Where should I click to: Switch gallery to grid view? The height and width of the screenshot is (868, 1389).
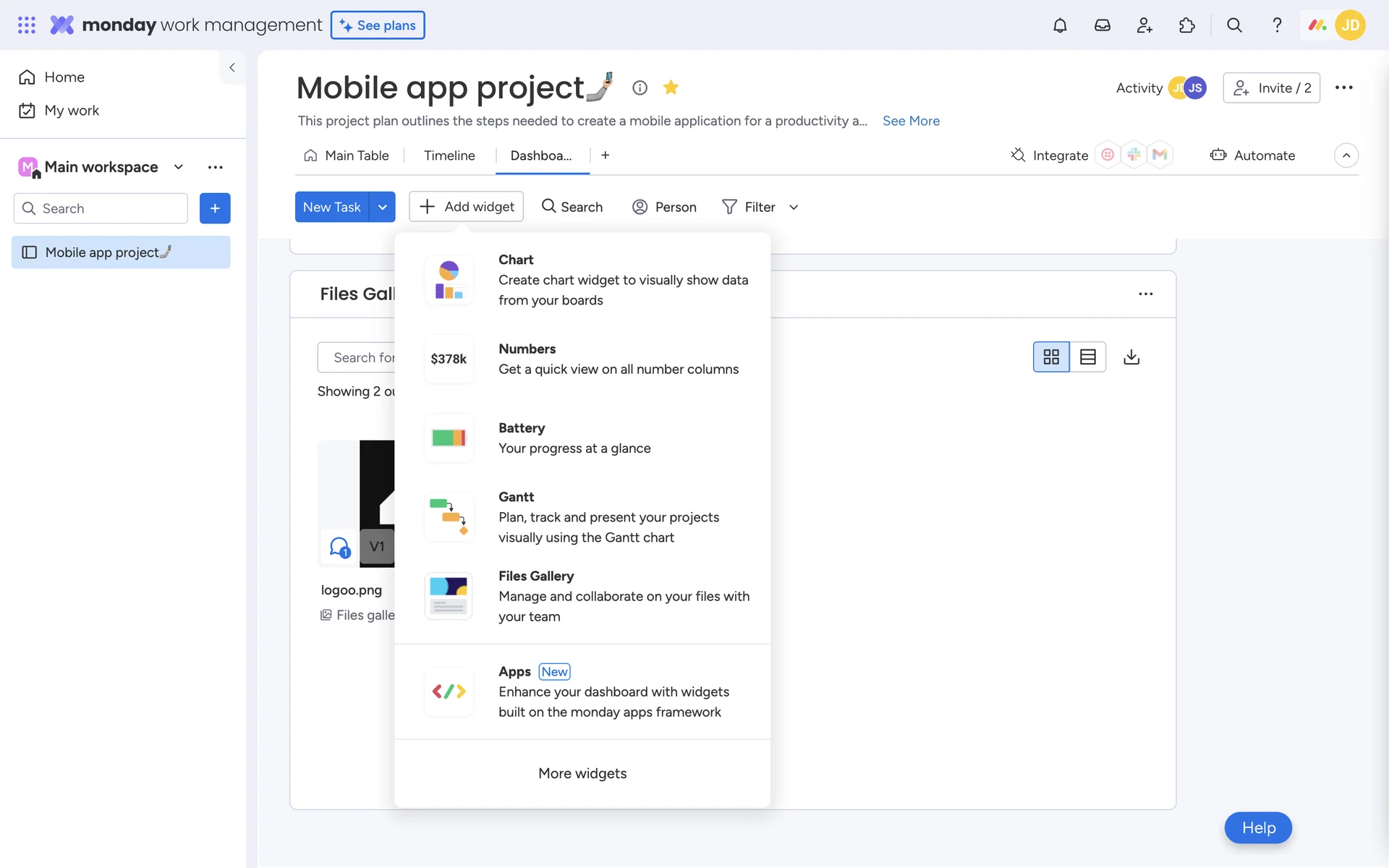1051,357
